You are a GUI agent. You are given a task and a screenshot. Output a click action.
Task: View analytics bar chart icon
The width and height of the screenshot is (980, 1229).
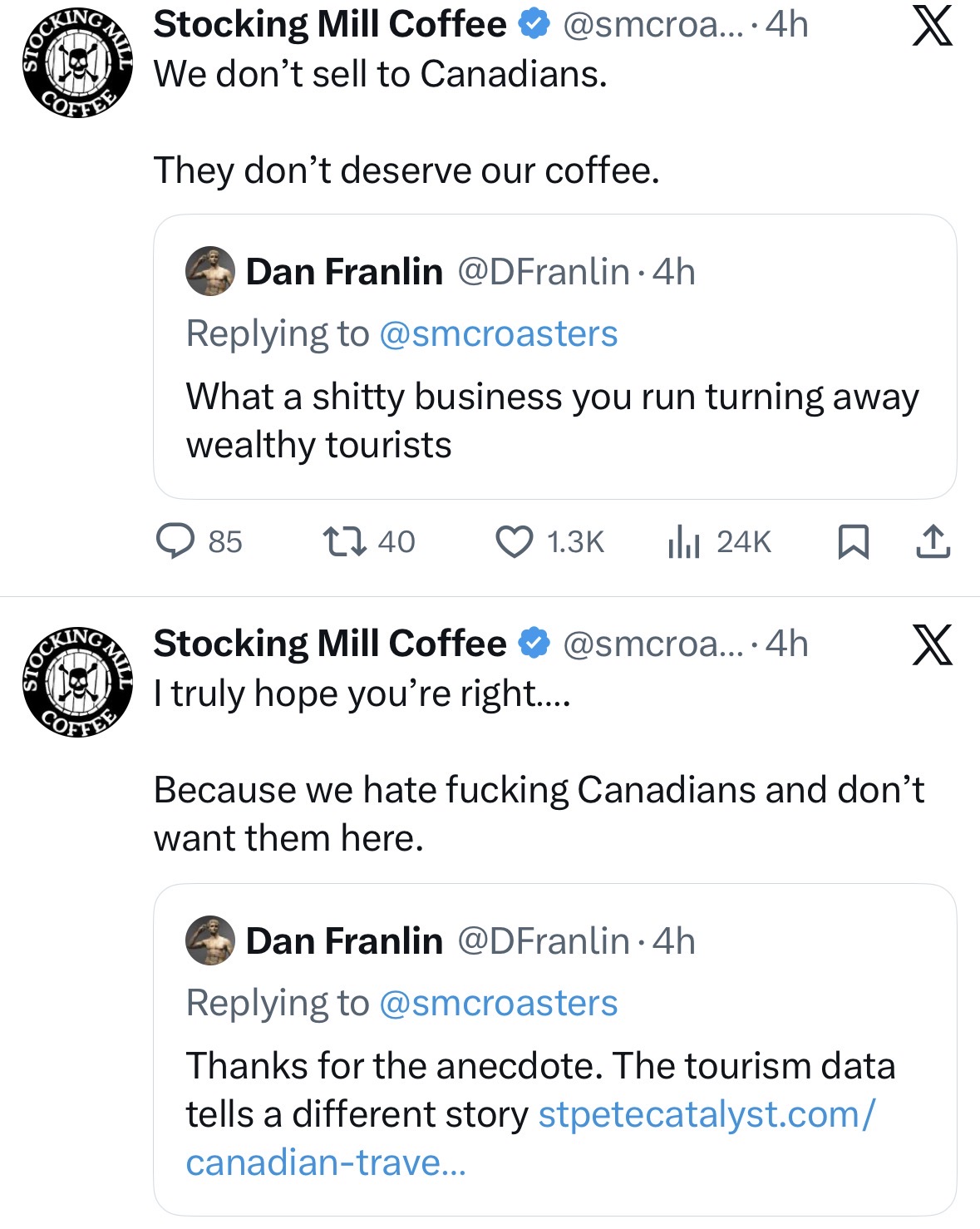pos(684,541)
